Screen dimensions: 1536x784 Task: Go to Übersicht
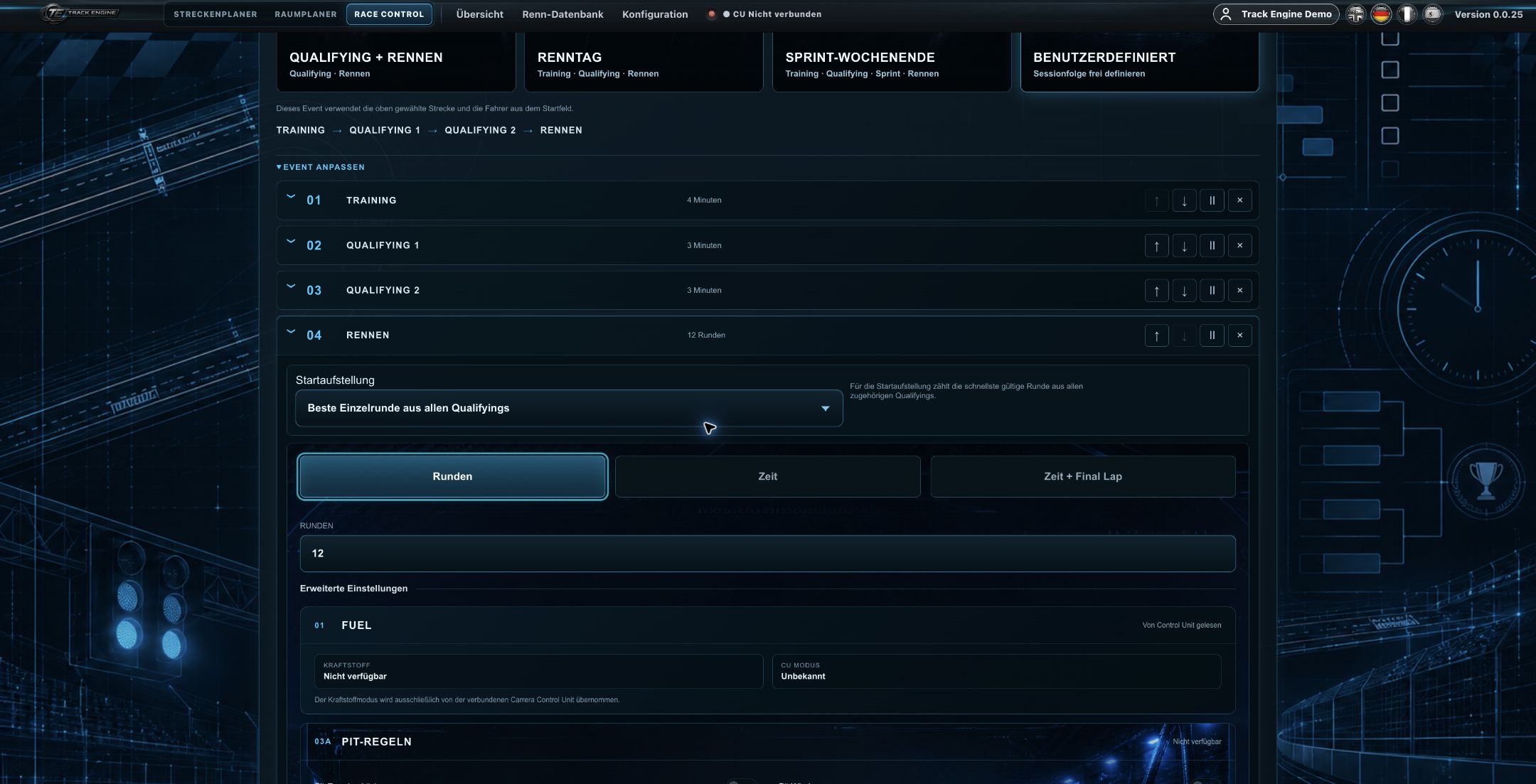click(479, 14)
